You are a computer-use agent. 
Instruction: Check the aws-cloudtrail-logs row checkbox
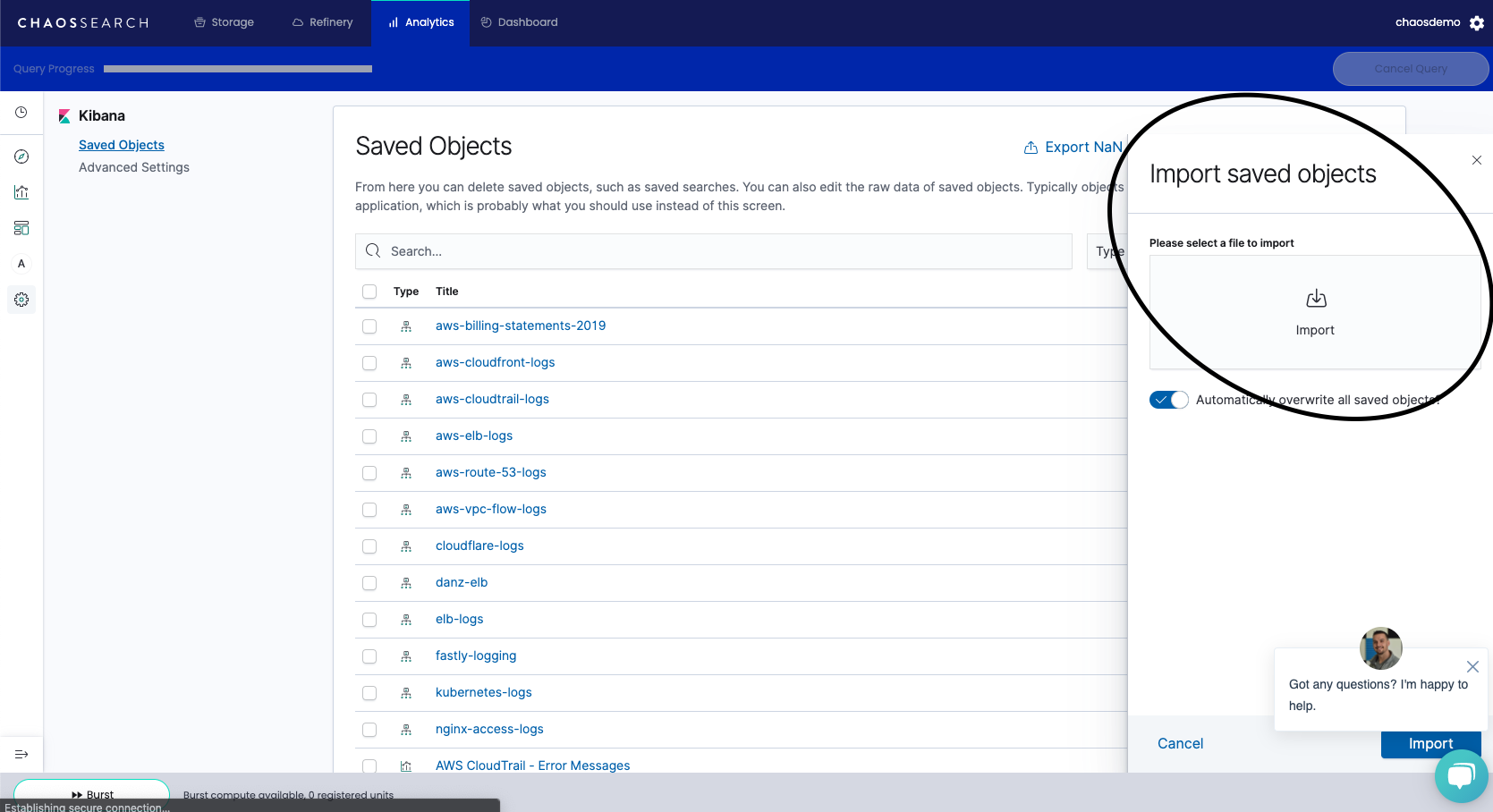click(x=369, y=400)
